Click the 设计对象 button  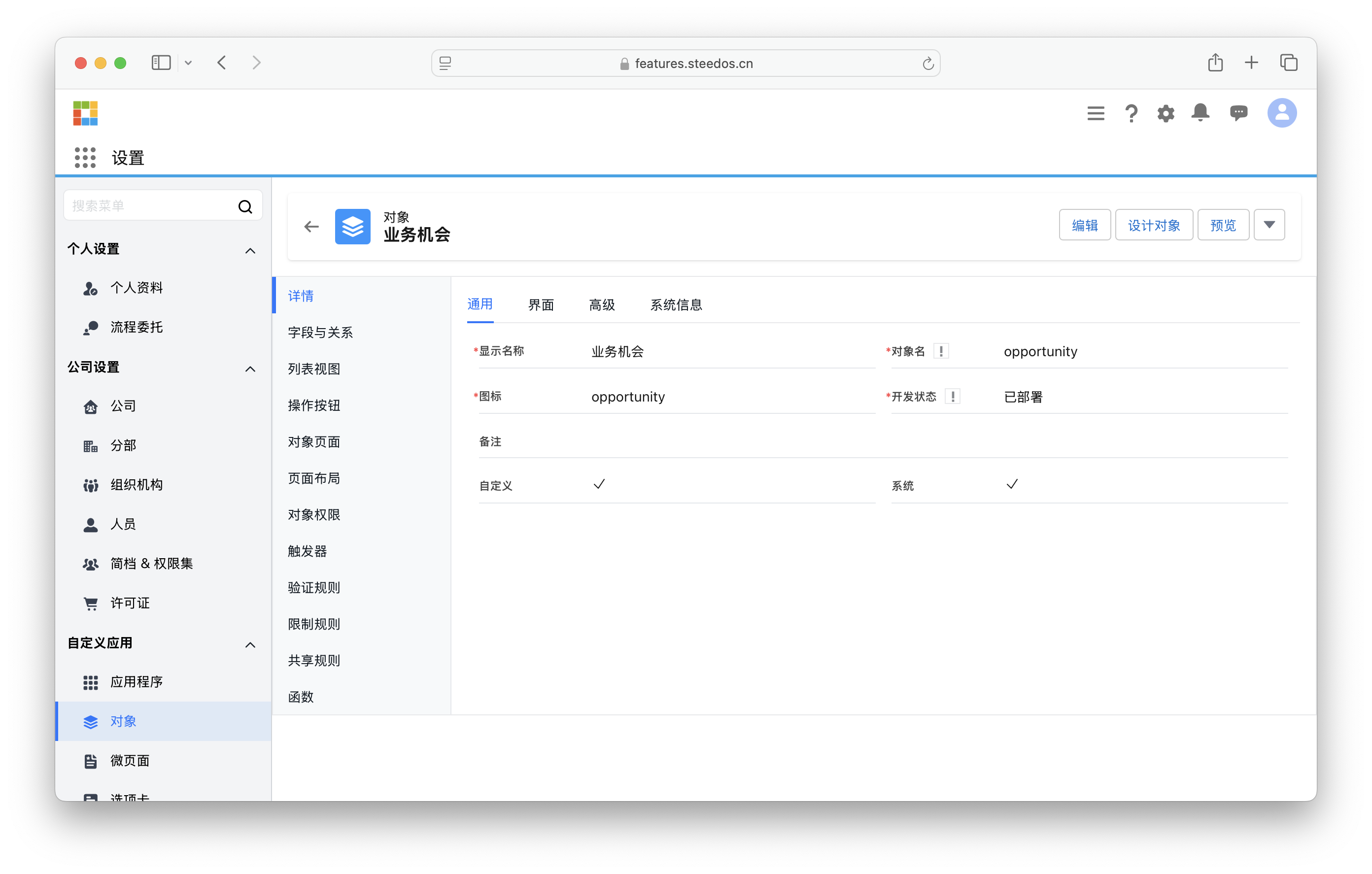click(x=1154, y=225)
